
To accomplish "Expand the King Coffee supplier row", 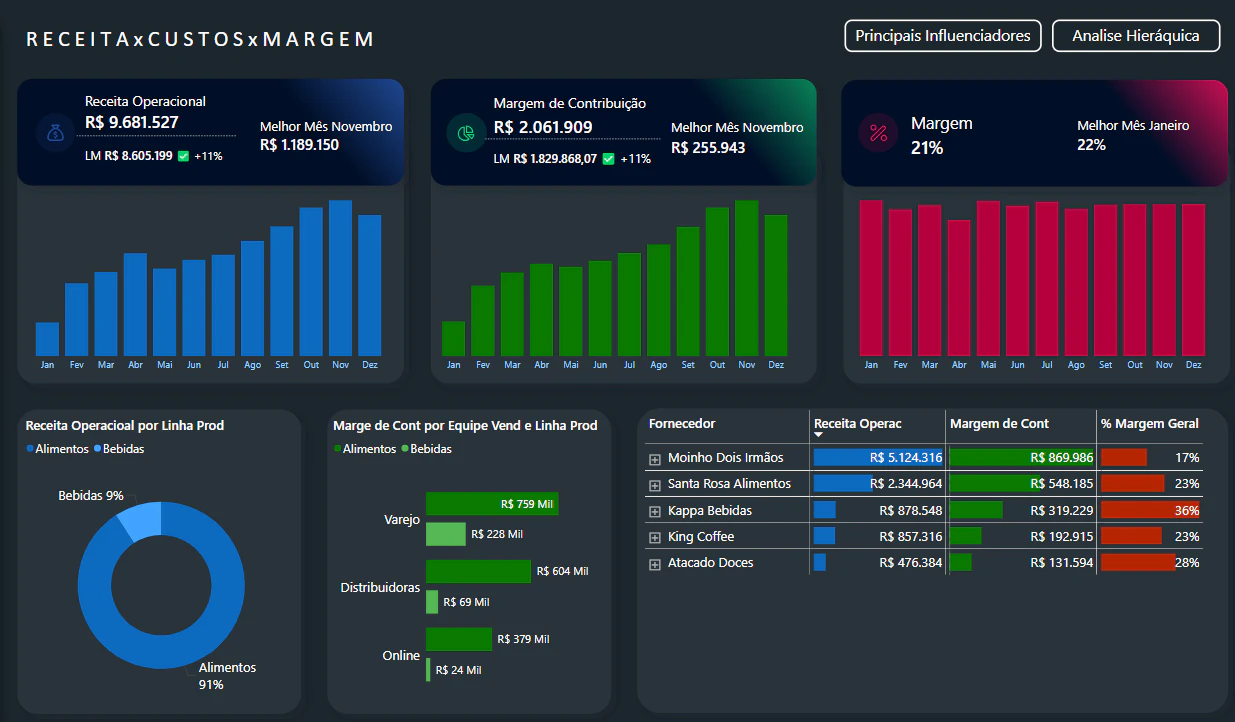I will [656, 538].
